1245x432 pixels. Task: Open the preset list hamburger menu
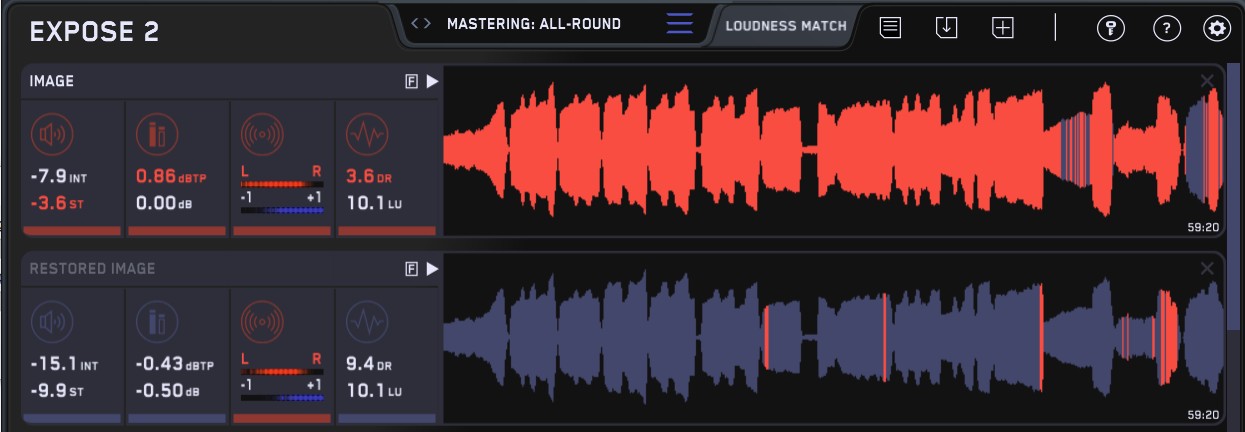coord(679,24)
